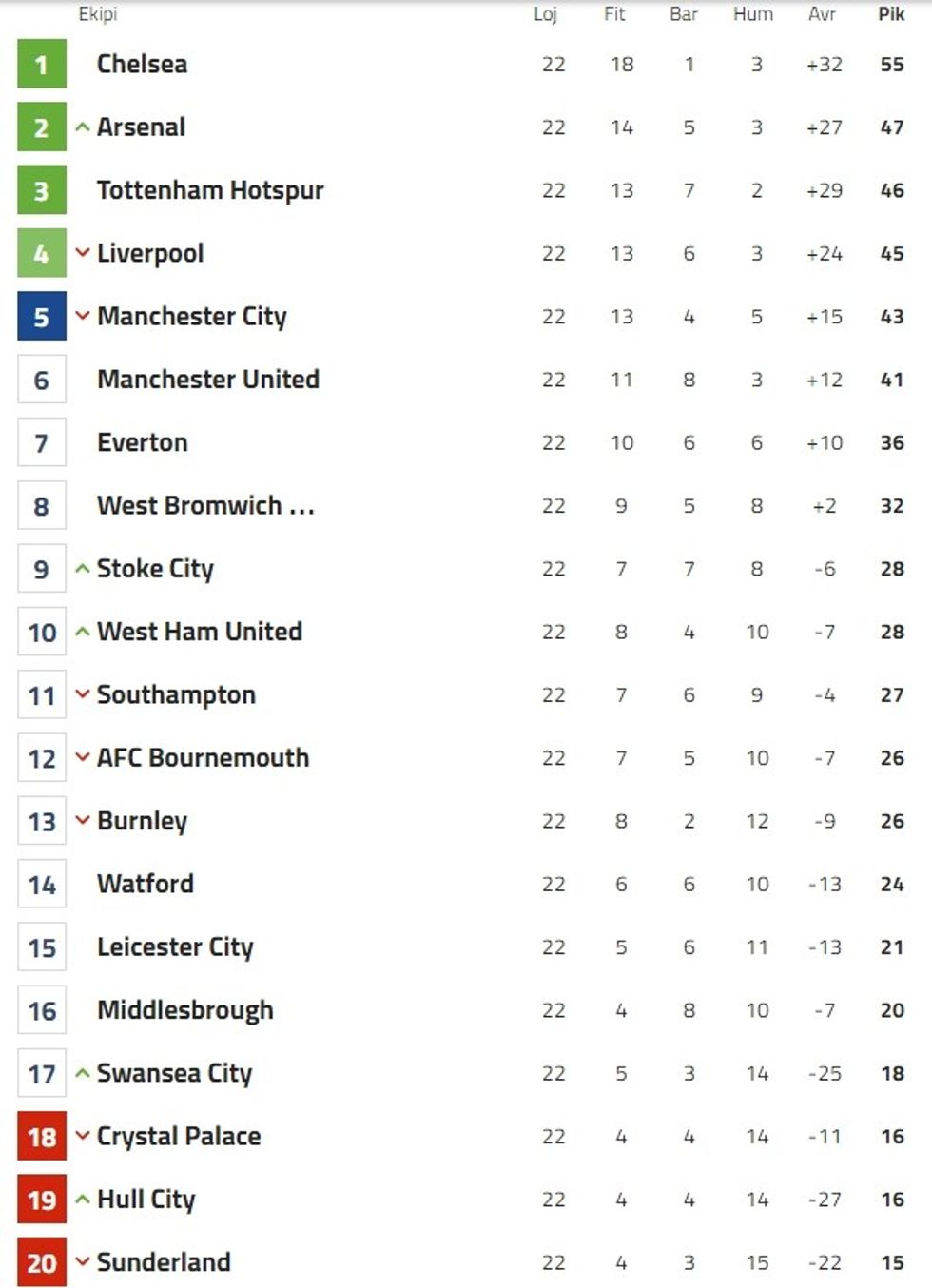Click the red position 18 badge

pos(42,1136)
